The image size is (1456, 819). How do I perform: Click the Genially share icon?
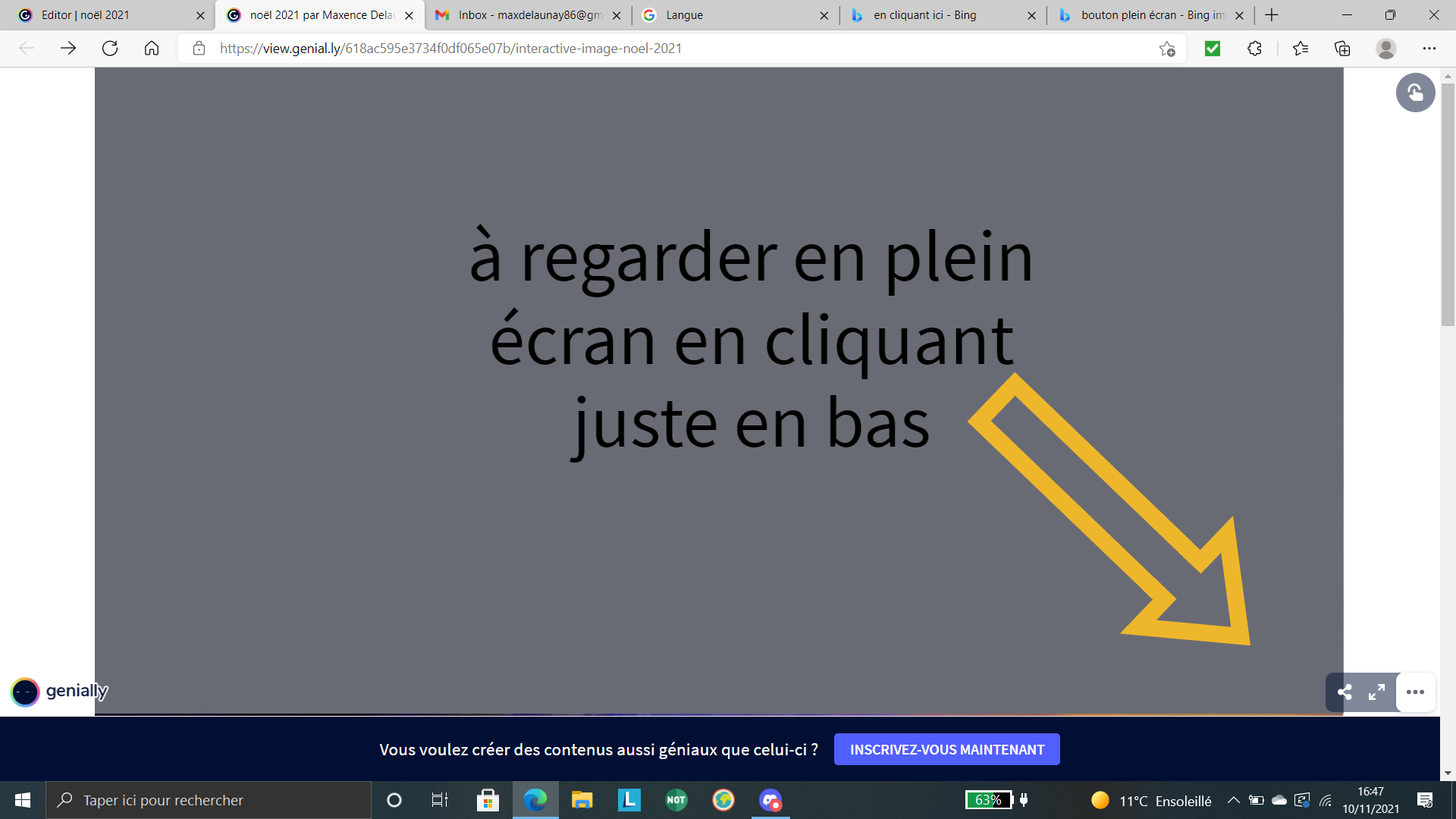[1345, 692]
